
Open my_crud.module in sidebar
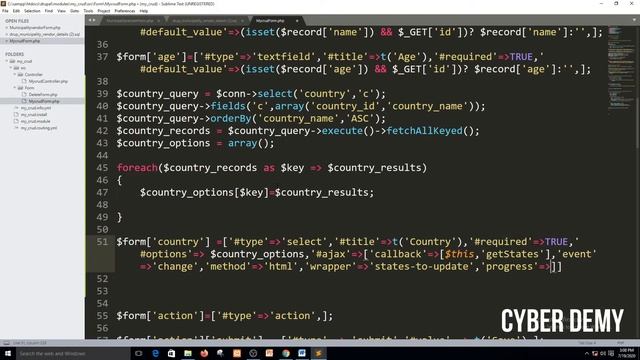[35, 121]
